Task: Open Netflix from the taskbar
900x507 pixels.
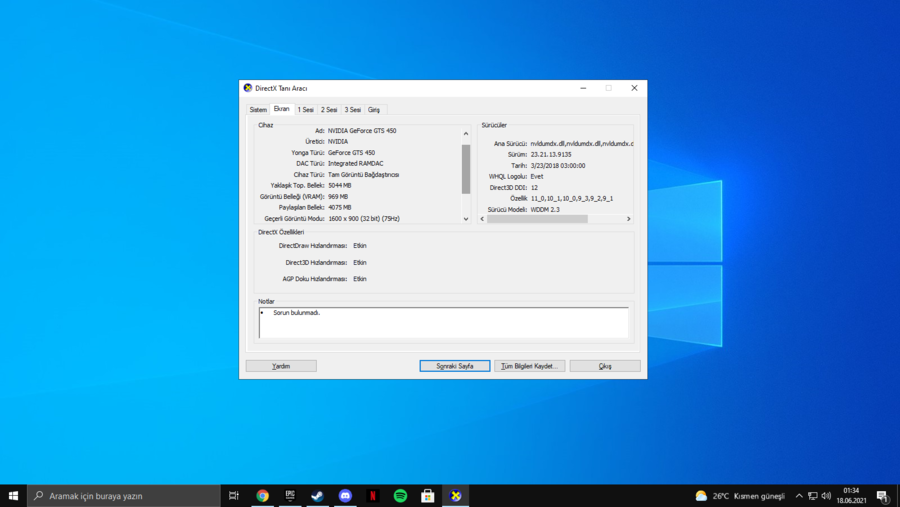Action: click(373, 496)
